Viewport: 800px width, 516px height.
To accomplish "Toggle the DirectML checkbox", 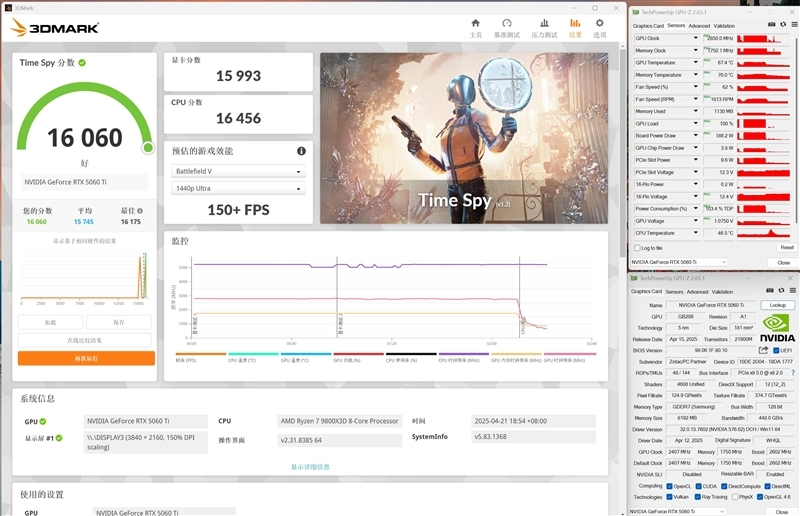I will (x=767, y=486).
